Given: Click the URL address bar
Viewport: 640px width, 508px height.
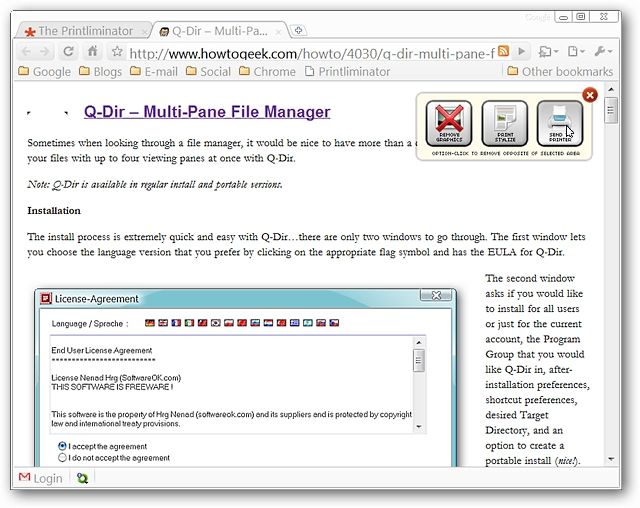Looking at the screenshot, I should click(x=311, y=53).
